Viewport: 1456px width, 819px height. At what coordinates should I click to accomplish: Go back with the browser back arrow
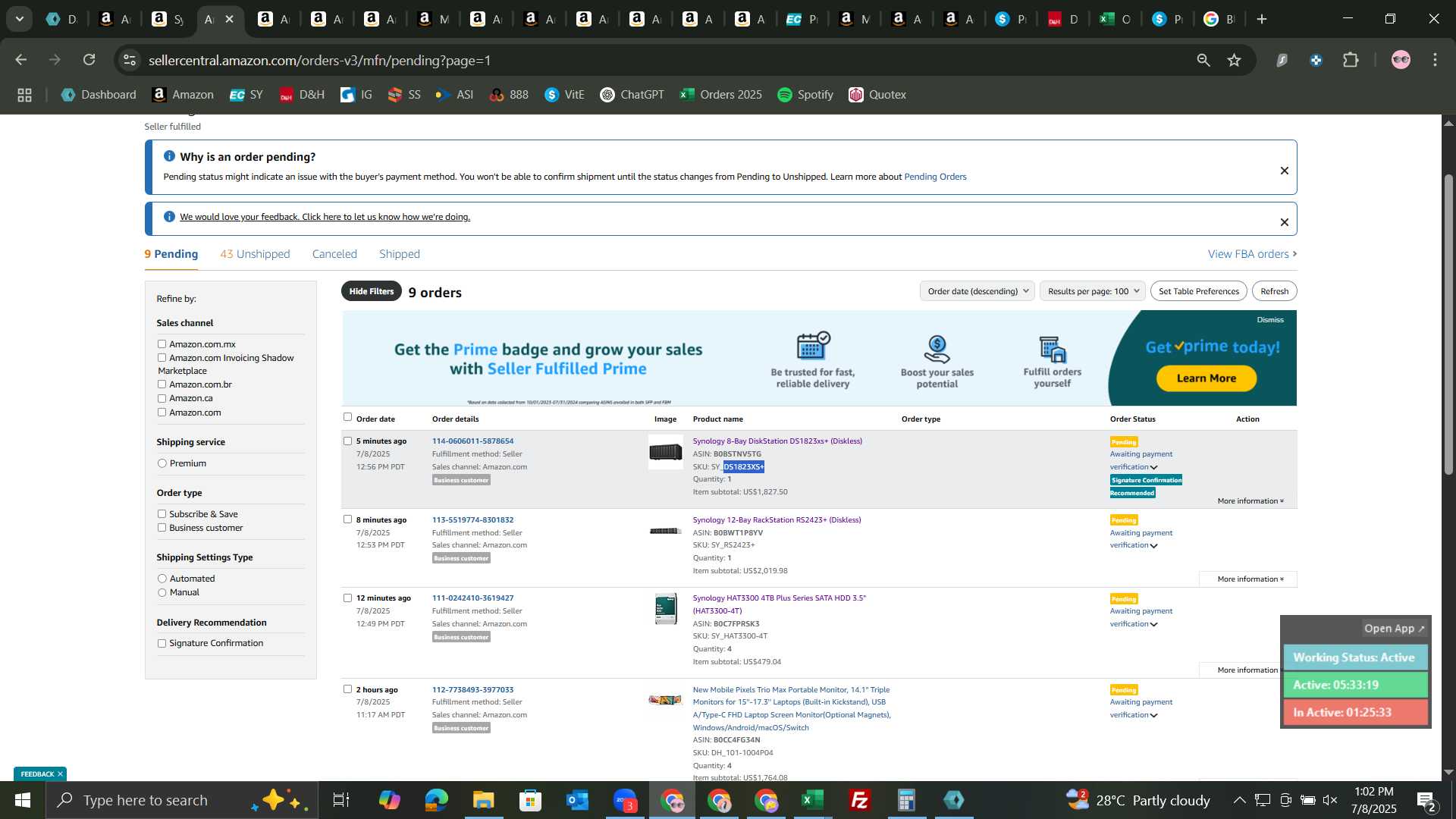(20, 60)
